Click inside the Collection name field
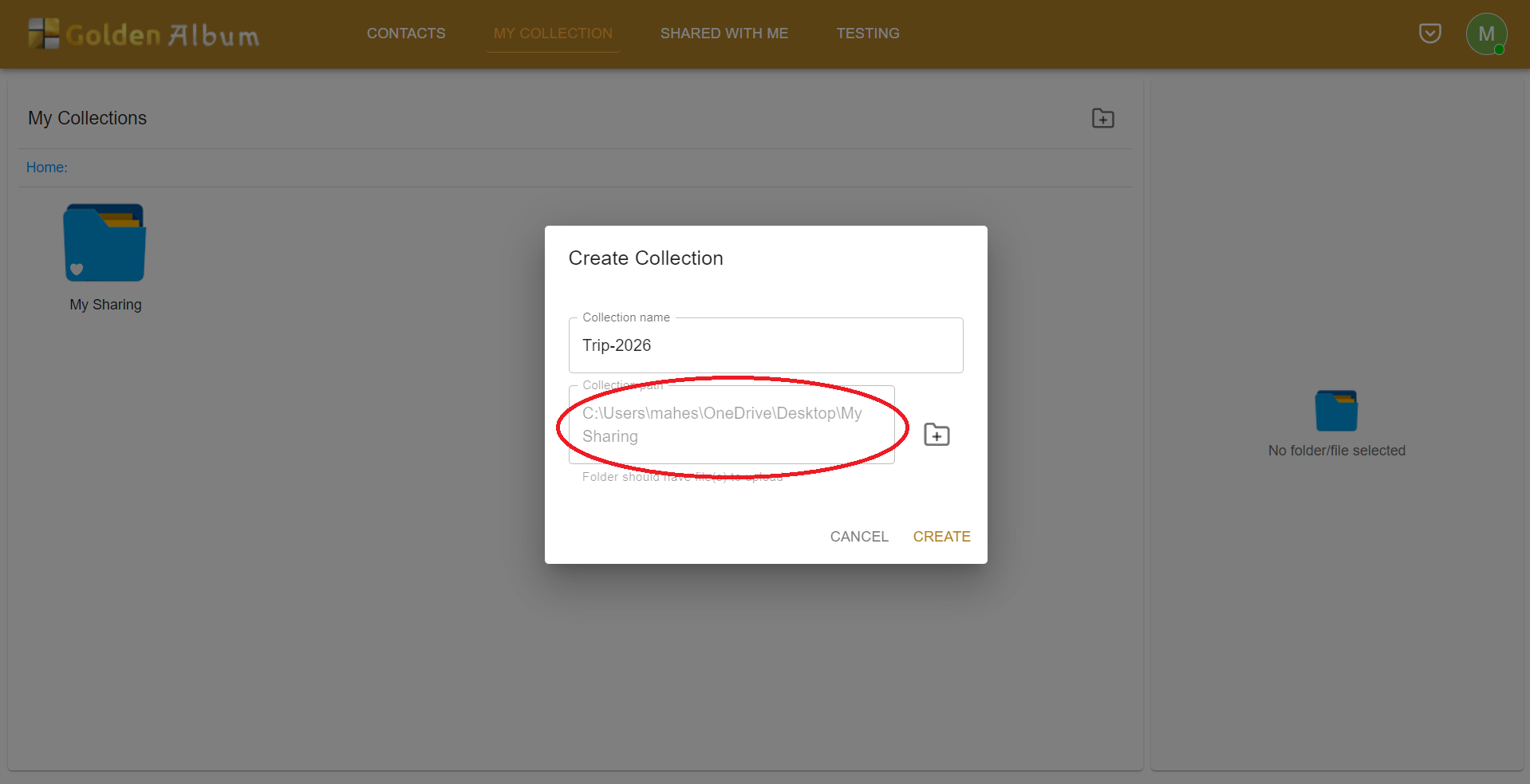The width and height of the screenshot is (1530, 784). pyautogui.click(x=765, y=345)
